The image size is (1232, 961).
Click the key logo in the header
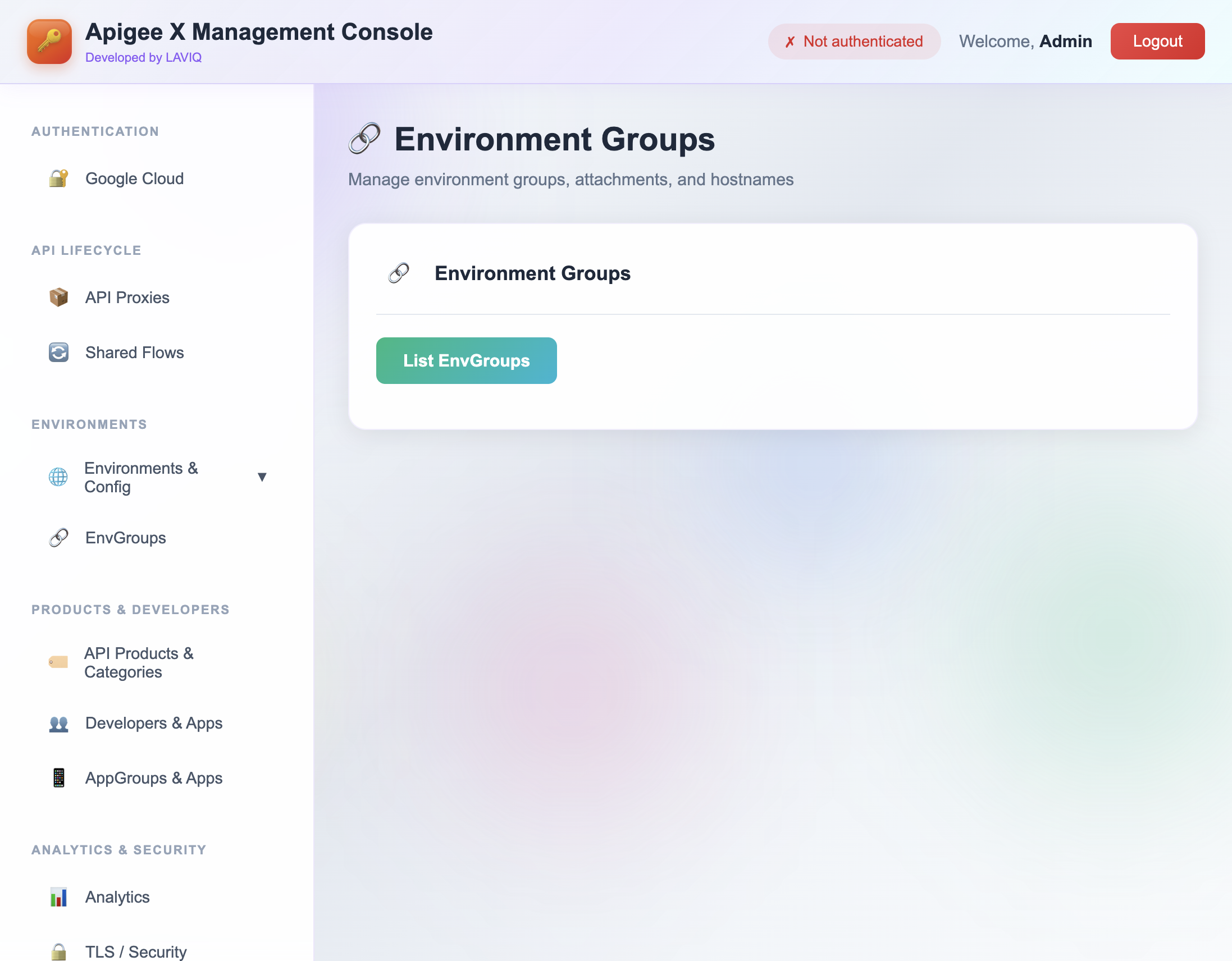49,40
